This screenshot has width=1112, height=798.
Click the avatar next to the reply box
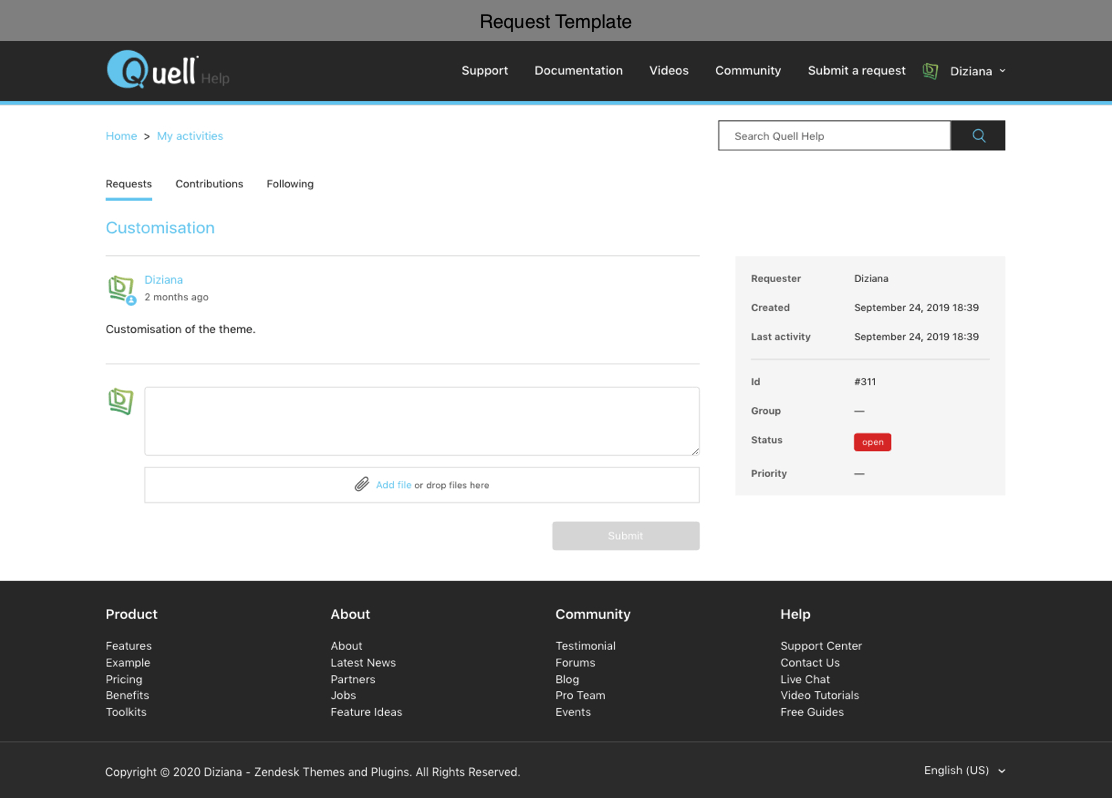(x=121, y=401)
